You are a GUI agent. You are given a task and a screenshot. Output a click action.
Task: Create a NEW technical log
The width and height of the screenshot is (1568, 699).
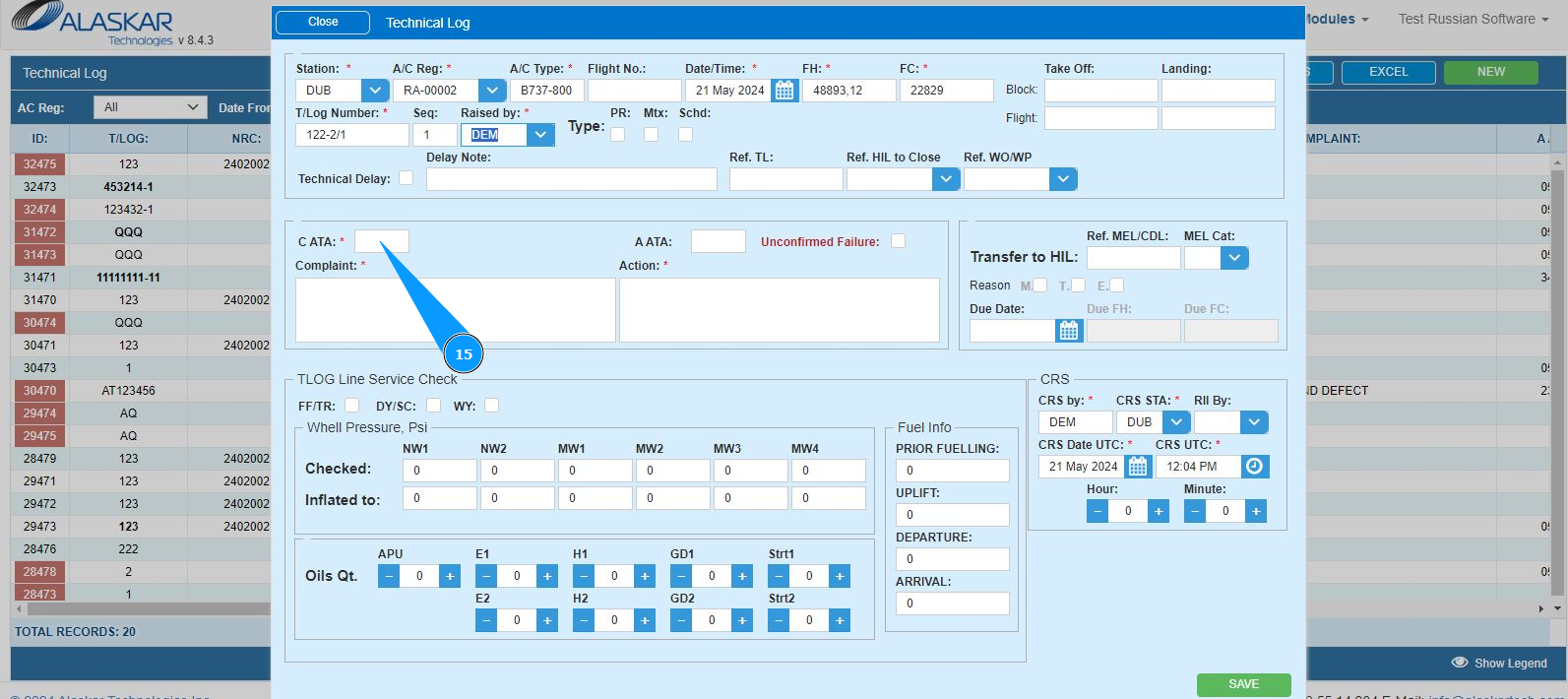[x=1490, y=72]
